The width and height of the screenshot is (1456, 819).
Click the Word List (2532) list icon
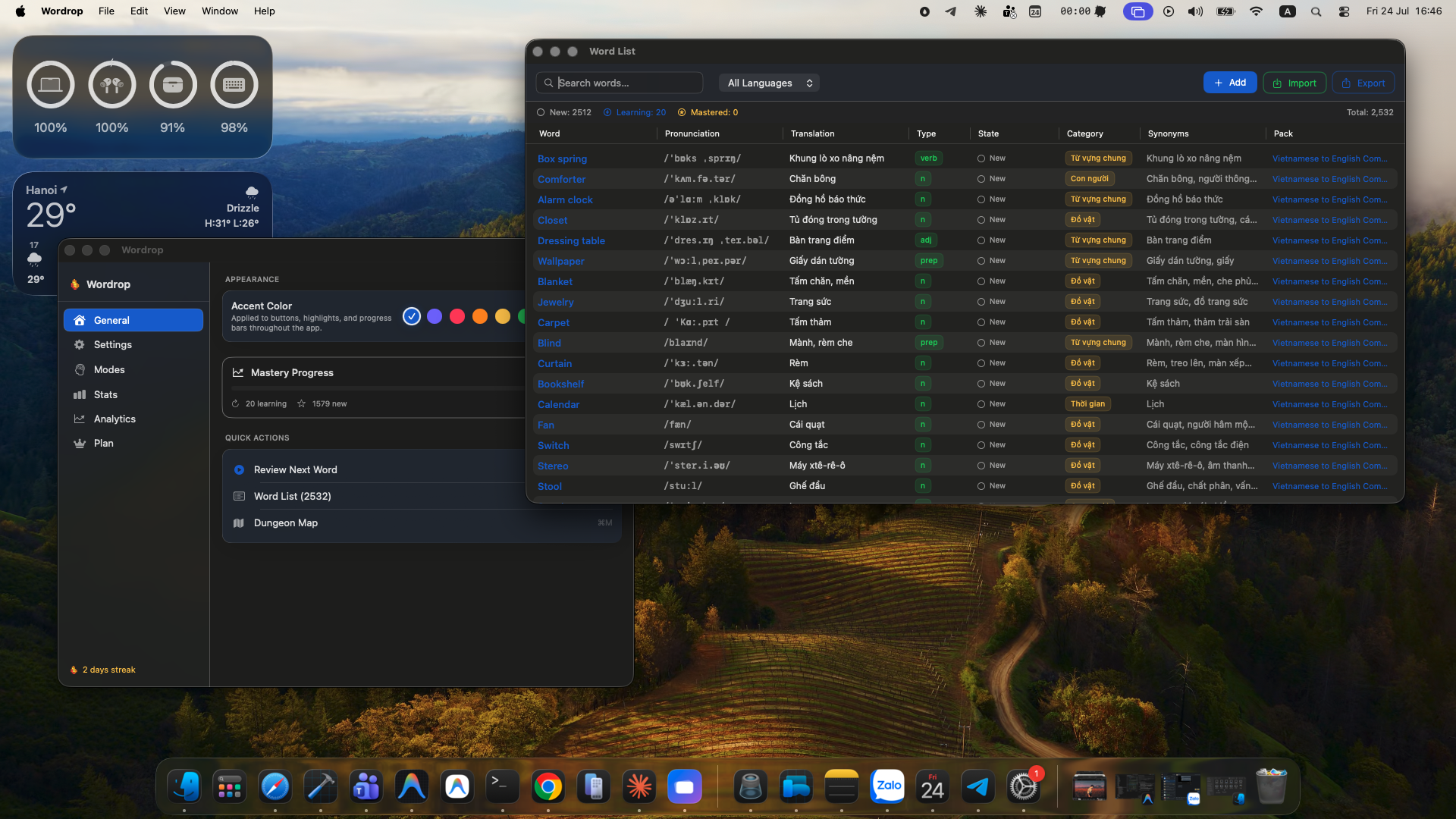pyautogui.click(x=239, y=496)
